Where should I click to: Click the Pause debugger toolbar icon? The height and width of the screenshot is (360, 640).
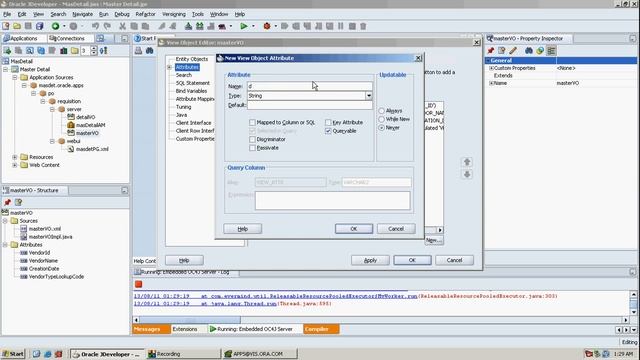[340, 26]
